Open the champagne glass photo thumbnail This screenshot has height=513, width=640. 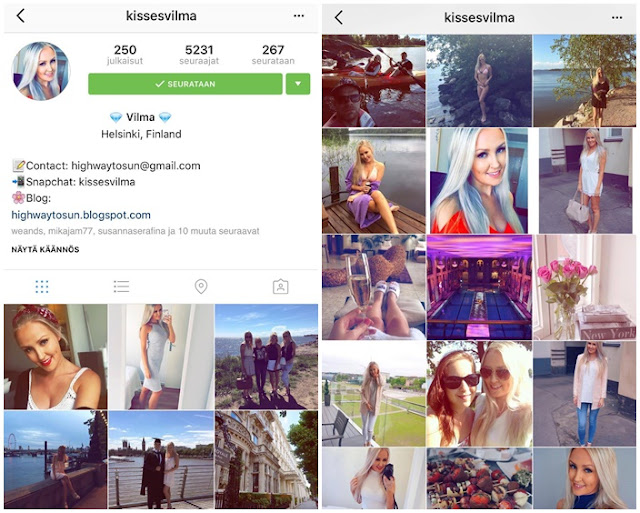coord(374,287)
